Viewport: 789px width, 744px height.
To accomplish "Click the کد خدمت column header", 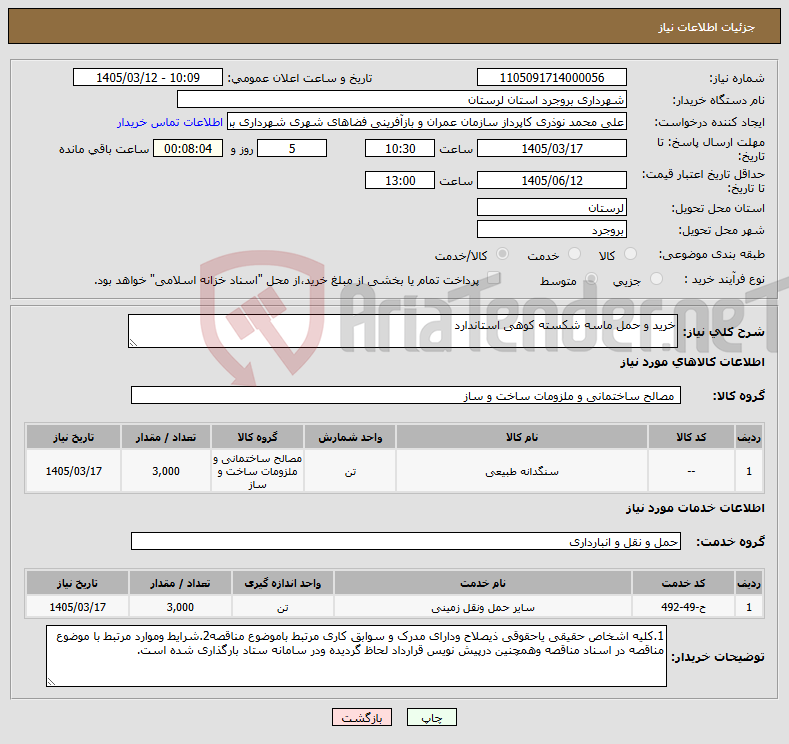I will [683, 583].
